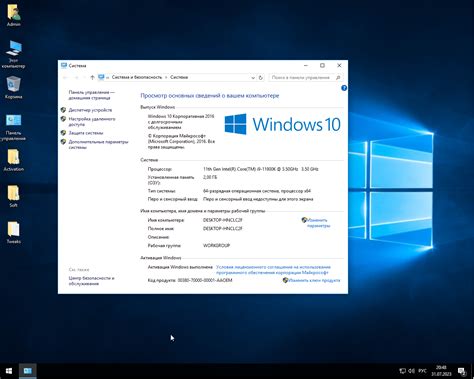Select the WORKGROUP value text

point(216,246)
